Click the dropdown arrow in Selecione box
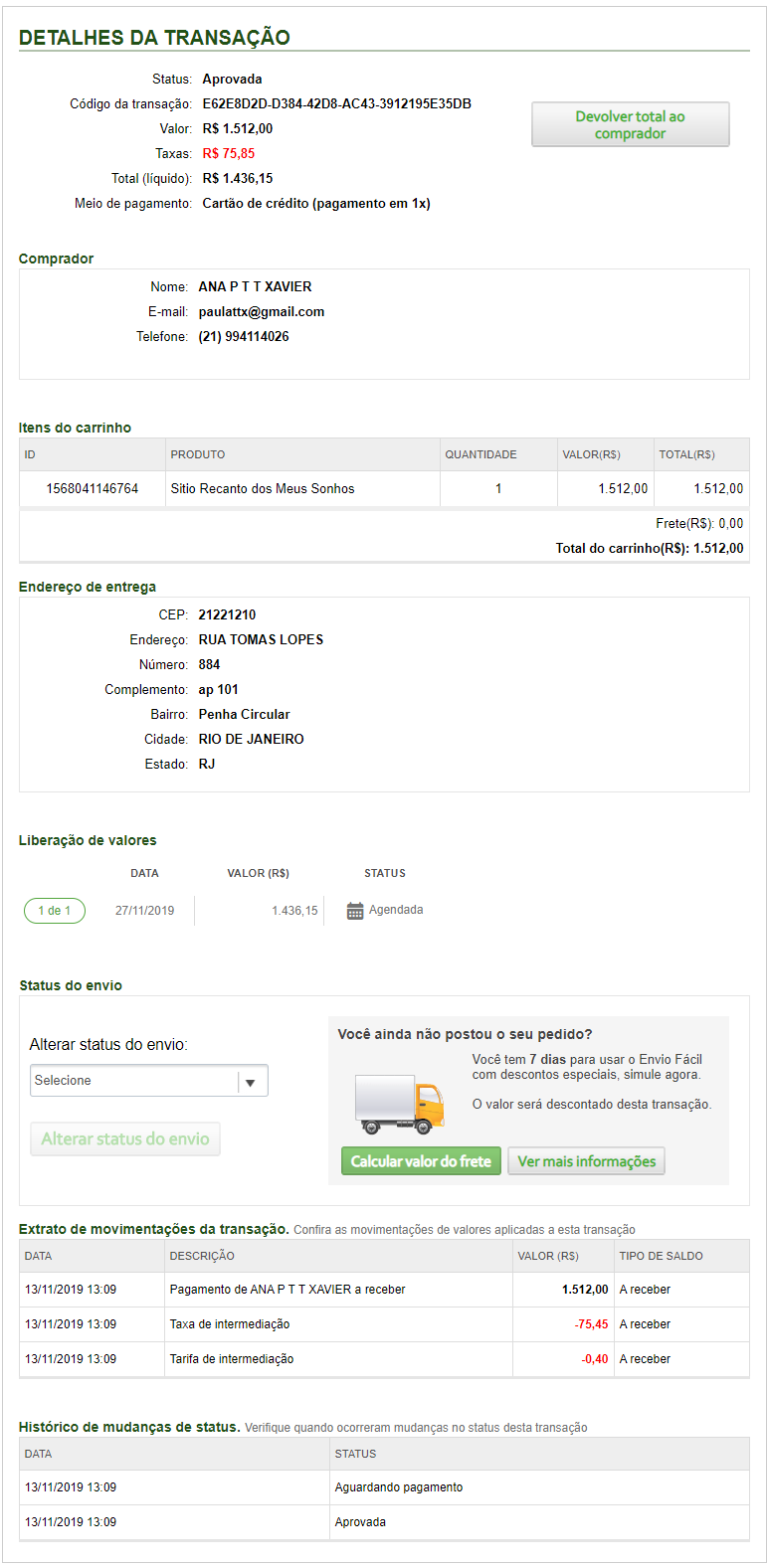The height and width of the screenshot is (1568, 768). [251, 1082]
